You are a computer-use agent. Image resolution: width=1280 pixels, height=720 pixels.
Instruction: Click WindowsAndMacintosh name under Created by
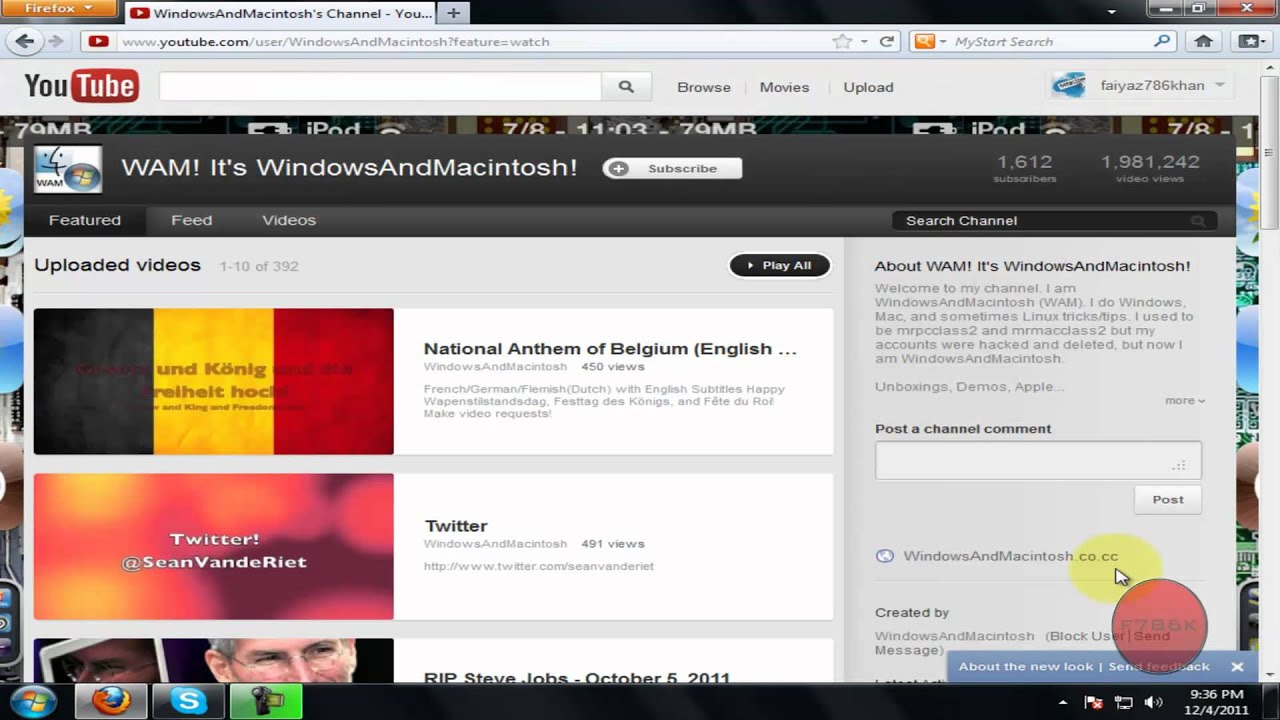[955, 636]
